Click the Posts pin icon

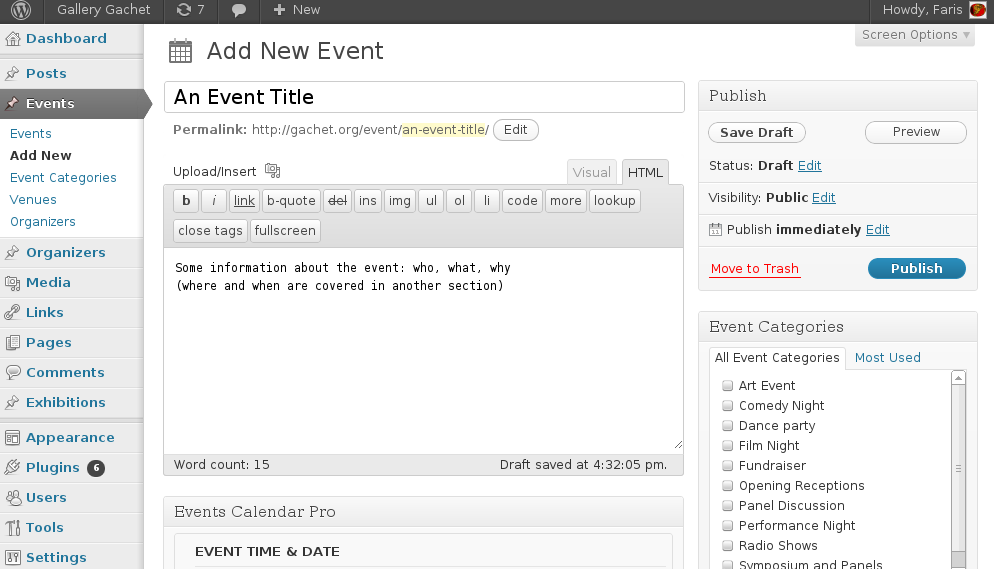click(12, 74)
